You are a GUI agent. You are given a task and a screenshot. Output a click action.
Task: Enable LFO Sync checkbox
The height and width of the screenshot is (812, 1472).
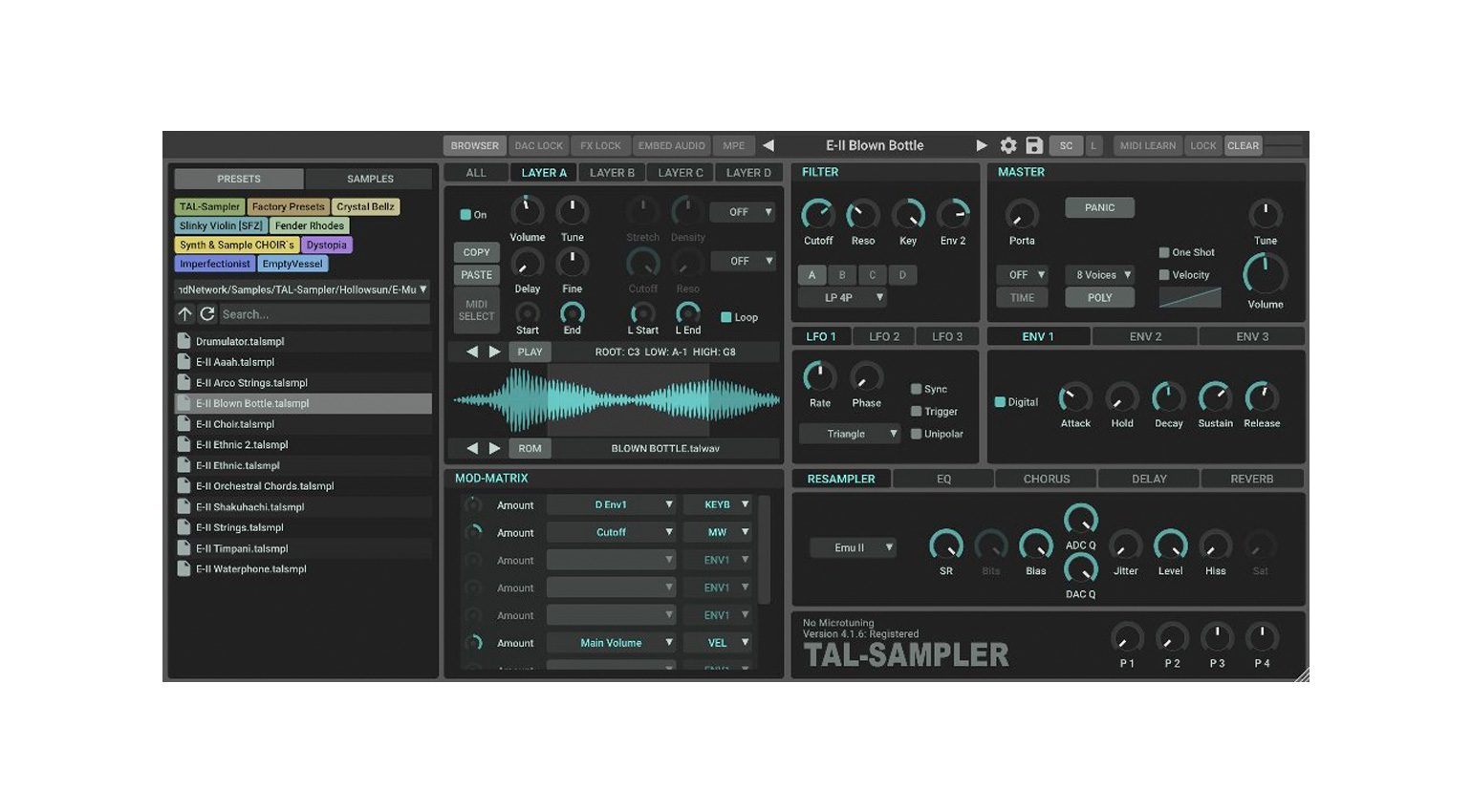point(916,389)
